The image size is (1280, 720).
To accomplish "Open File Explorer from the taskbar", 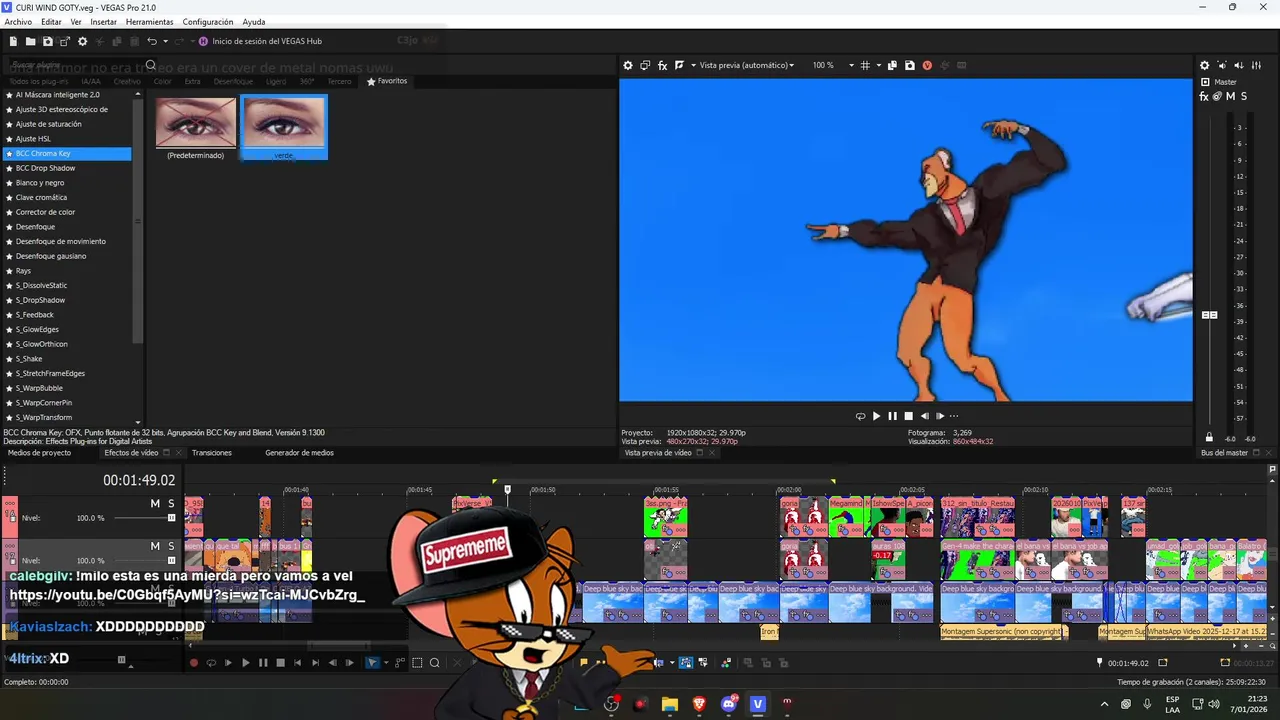I will coord(670,704).
